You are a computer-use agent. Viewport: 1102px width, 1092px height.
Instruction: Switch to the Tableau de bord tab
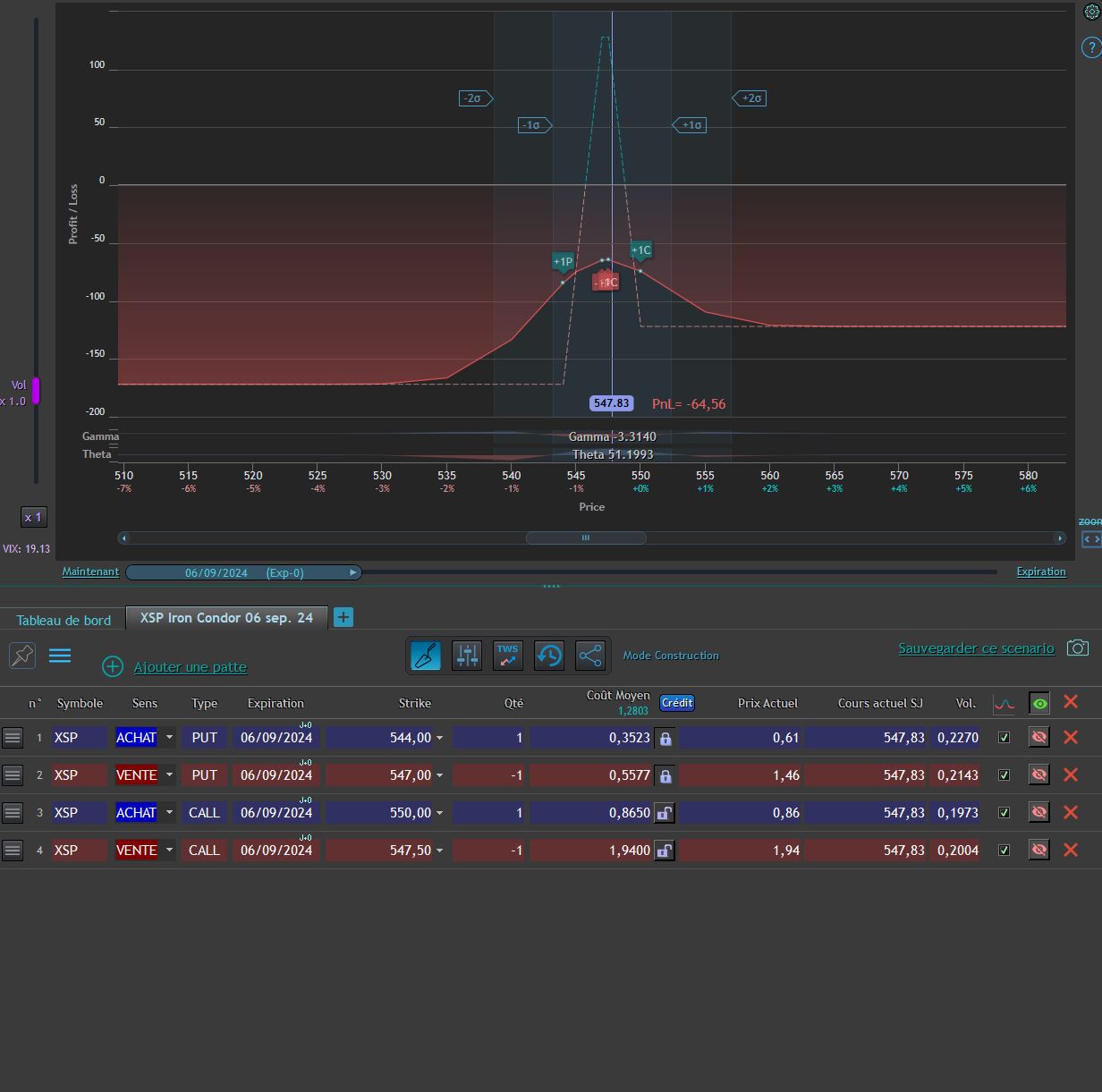pos(64,620)
